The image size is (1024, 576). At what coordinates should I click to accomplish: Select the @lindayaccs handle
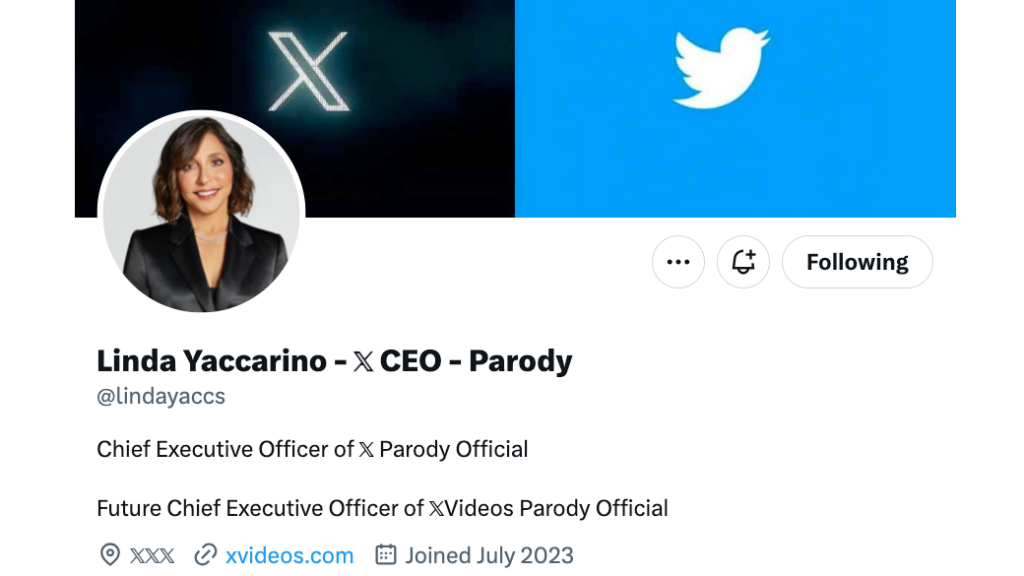point(161,396)
